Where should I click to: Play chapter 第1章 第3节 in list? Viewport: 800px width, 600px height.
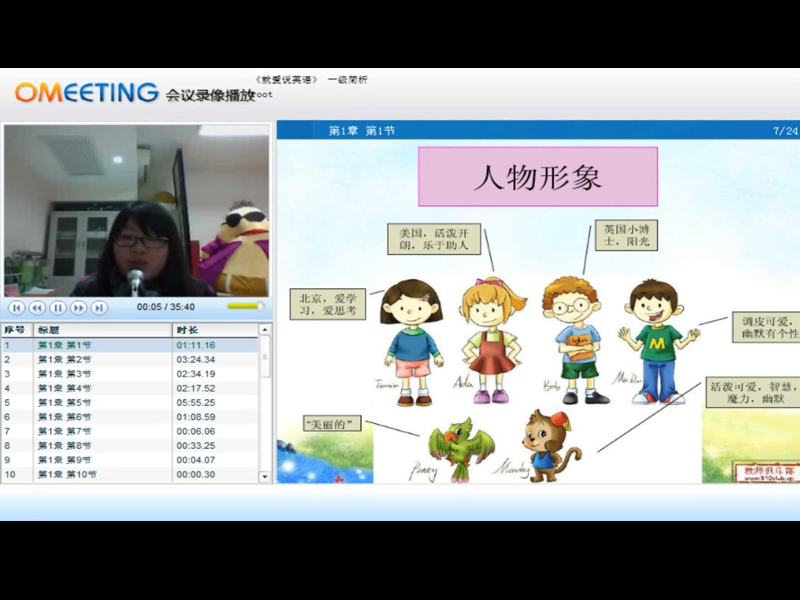click(x=65, y=374)
